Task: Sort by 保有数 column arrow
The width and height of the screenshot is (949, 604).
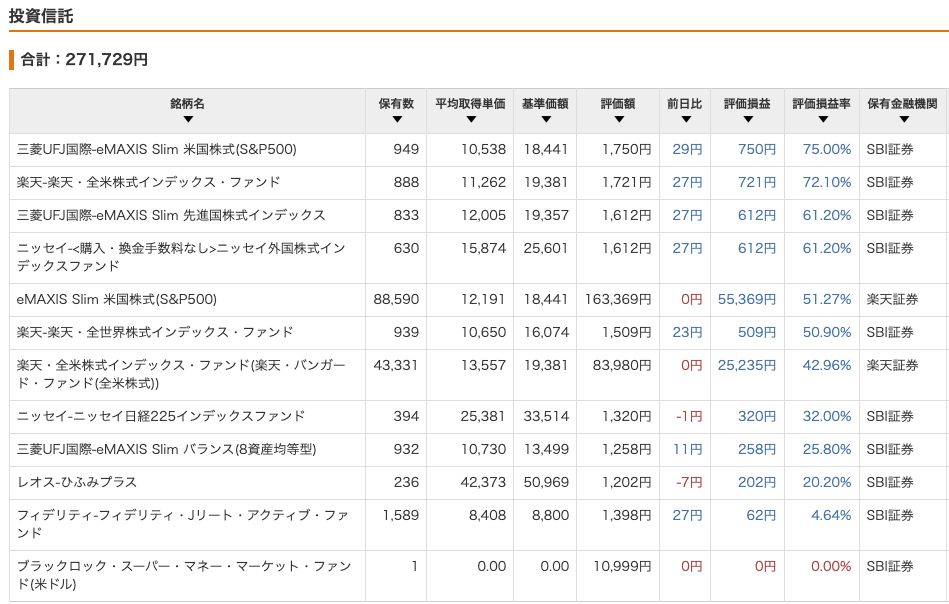Action: (397, 119)
